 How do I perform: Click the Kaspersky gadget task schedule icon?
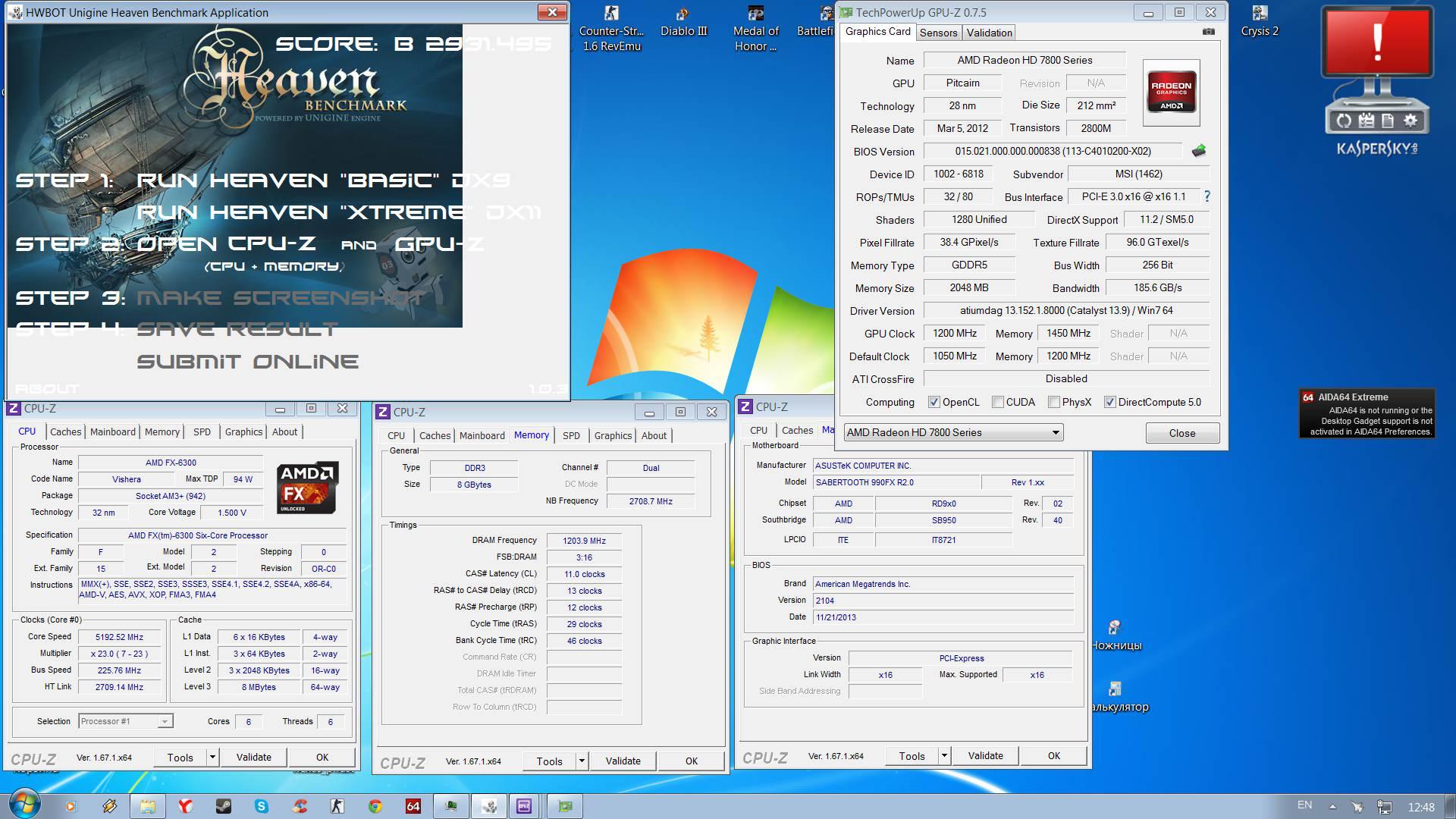(x=1367, y=120)
